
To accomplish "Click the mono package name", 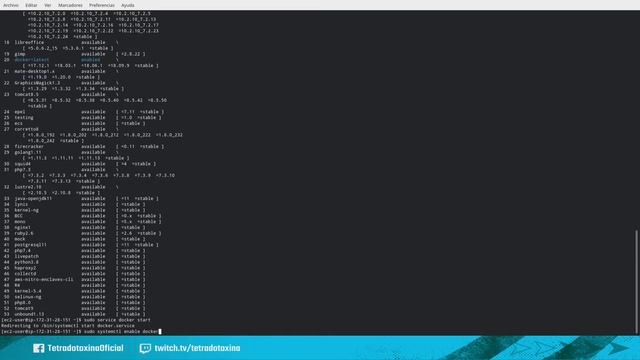I will pos(20,222).
